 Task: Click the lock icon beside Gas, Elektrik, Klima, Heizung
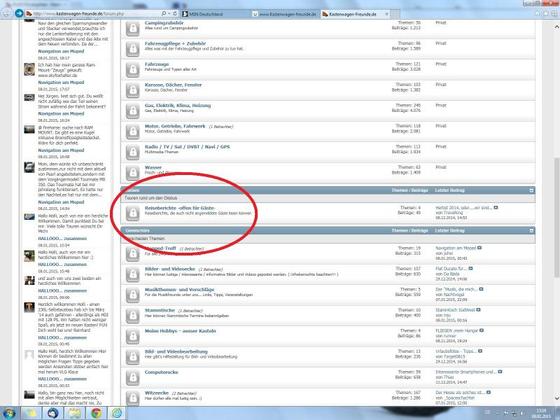click(x=133, y=111)
